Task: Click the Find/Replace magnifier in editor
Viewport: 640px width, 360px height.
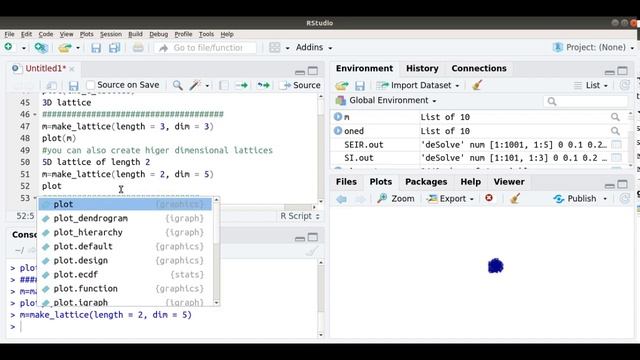Action: [x=178, y=85]
